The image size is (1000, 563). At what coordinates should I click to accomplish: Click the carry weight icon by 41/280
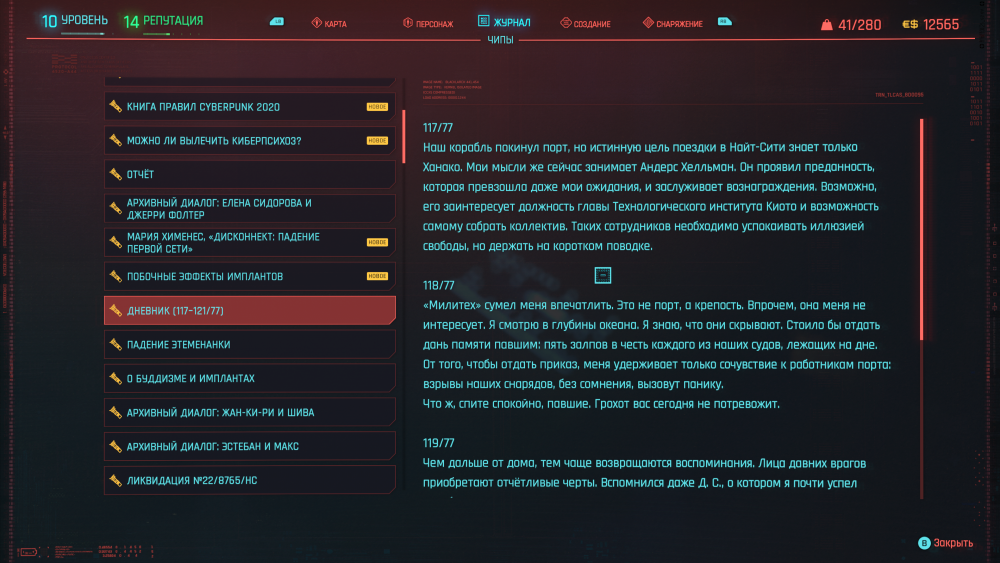pyautogui.click(x=826, y=24)
